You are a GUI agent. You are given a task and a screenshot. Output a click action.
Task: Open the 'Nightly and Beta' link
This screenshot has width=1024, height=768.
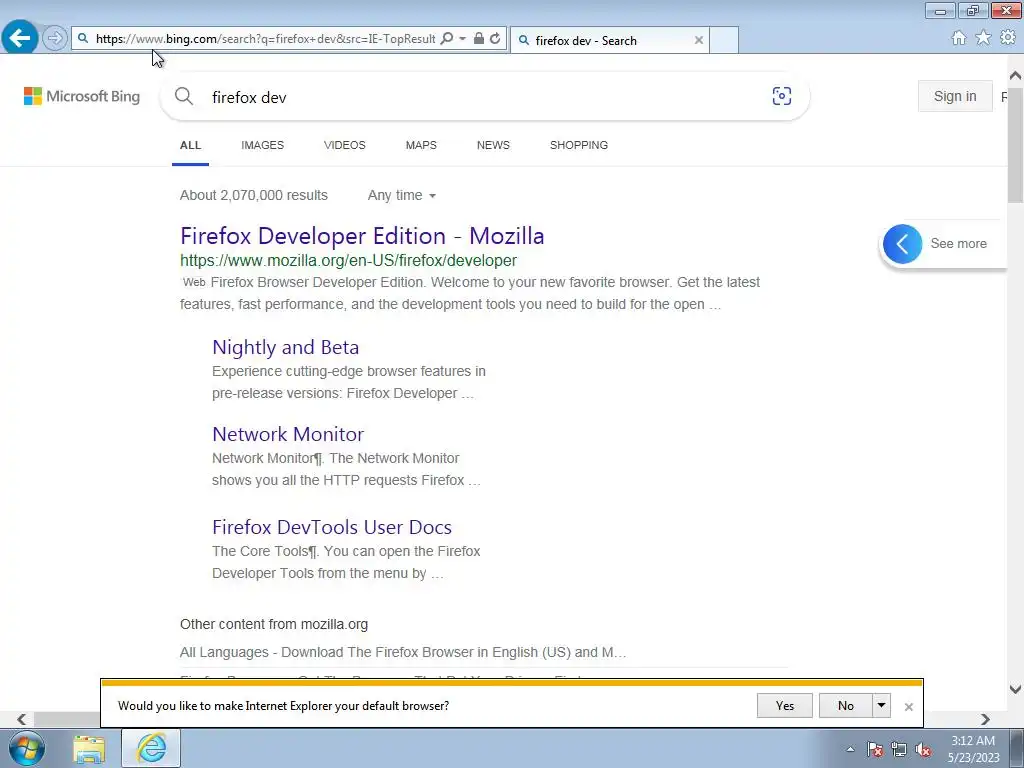pyautogui.click(x=285, y=347)
